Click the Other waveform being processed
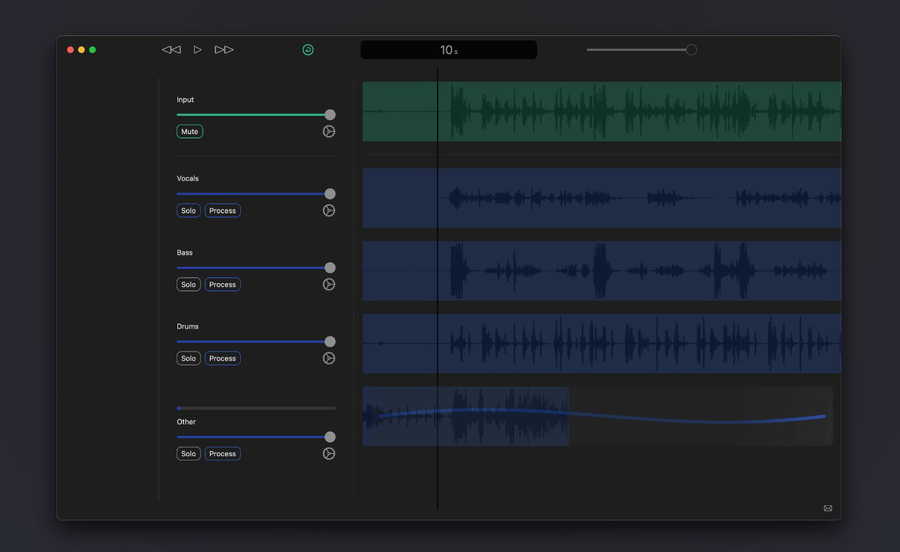The height and width of the screenshot is (552, 900). click(598, 417)
